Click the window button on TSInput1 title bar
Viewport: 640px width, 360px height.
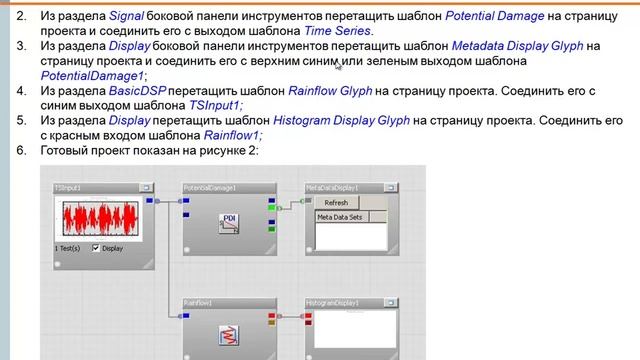click(147, 187)
